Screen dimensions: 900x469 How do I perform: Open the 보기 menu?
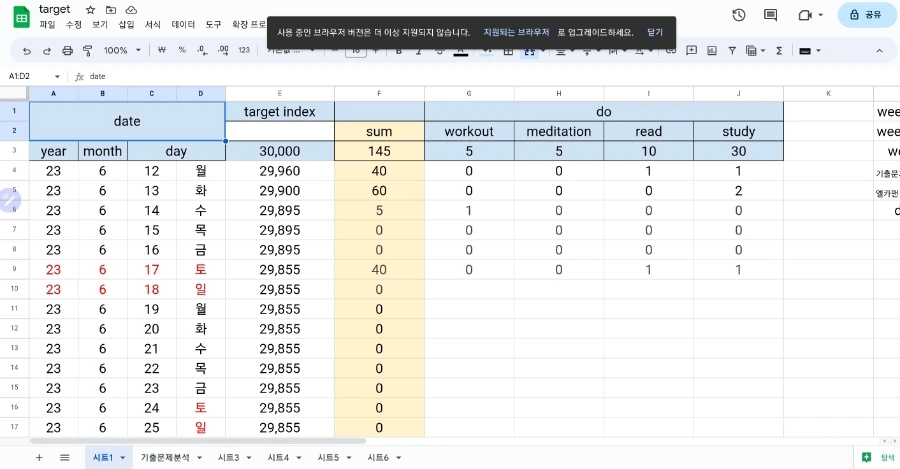(x=100, y=25)
